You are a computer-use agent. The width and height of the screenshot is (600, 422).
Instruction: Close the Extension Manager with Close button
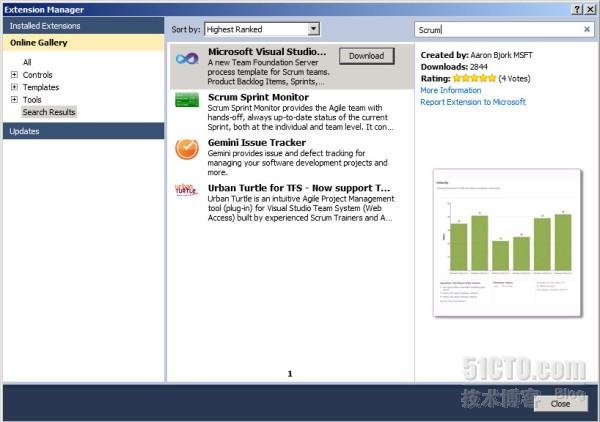561,404
